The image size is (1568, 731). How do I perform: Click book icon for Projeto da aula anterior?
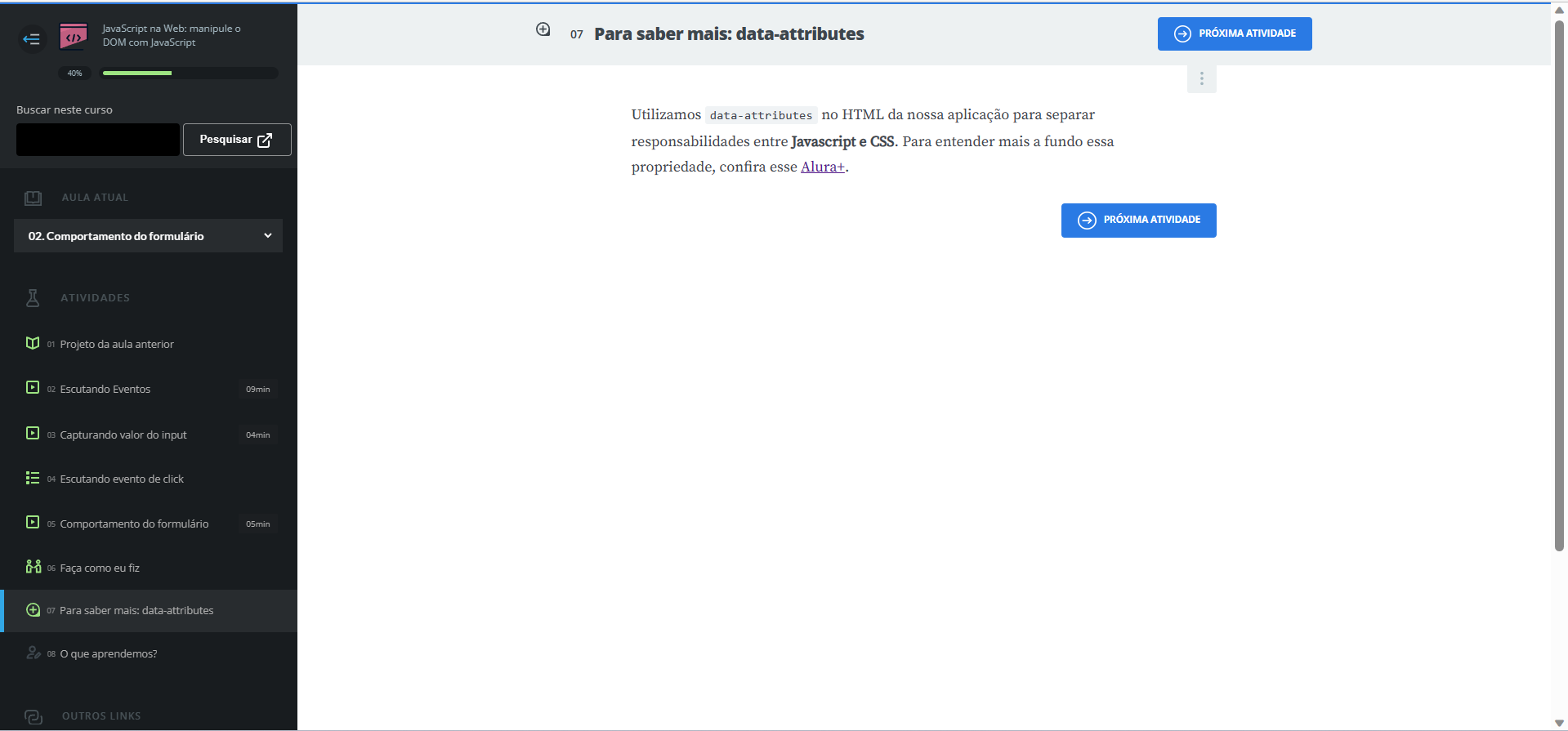click(33, 343)
